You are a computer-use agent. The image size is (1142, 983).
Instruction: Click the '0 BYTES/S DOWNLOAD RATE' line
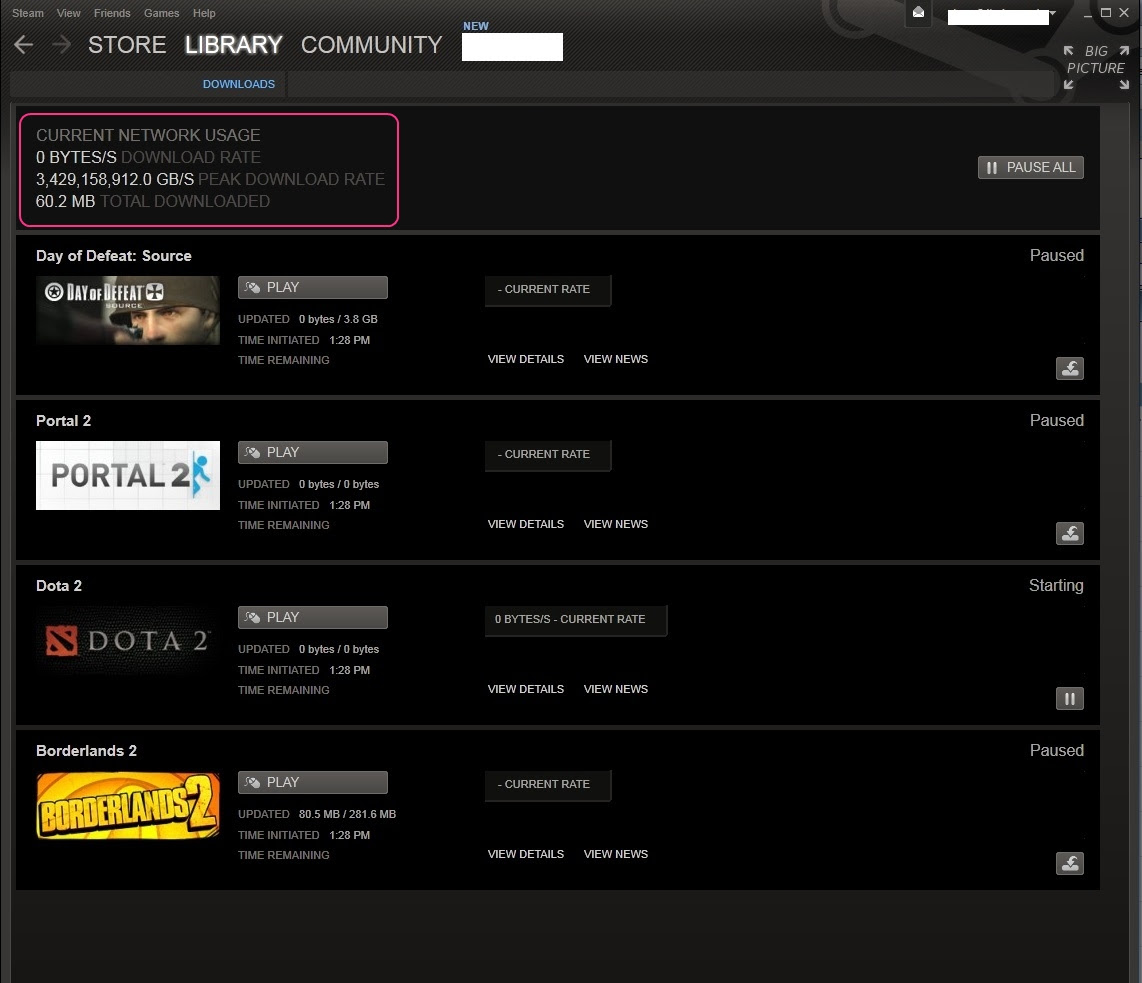(x=149, y=157)
